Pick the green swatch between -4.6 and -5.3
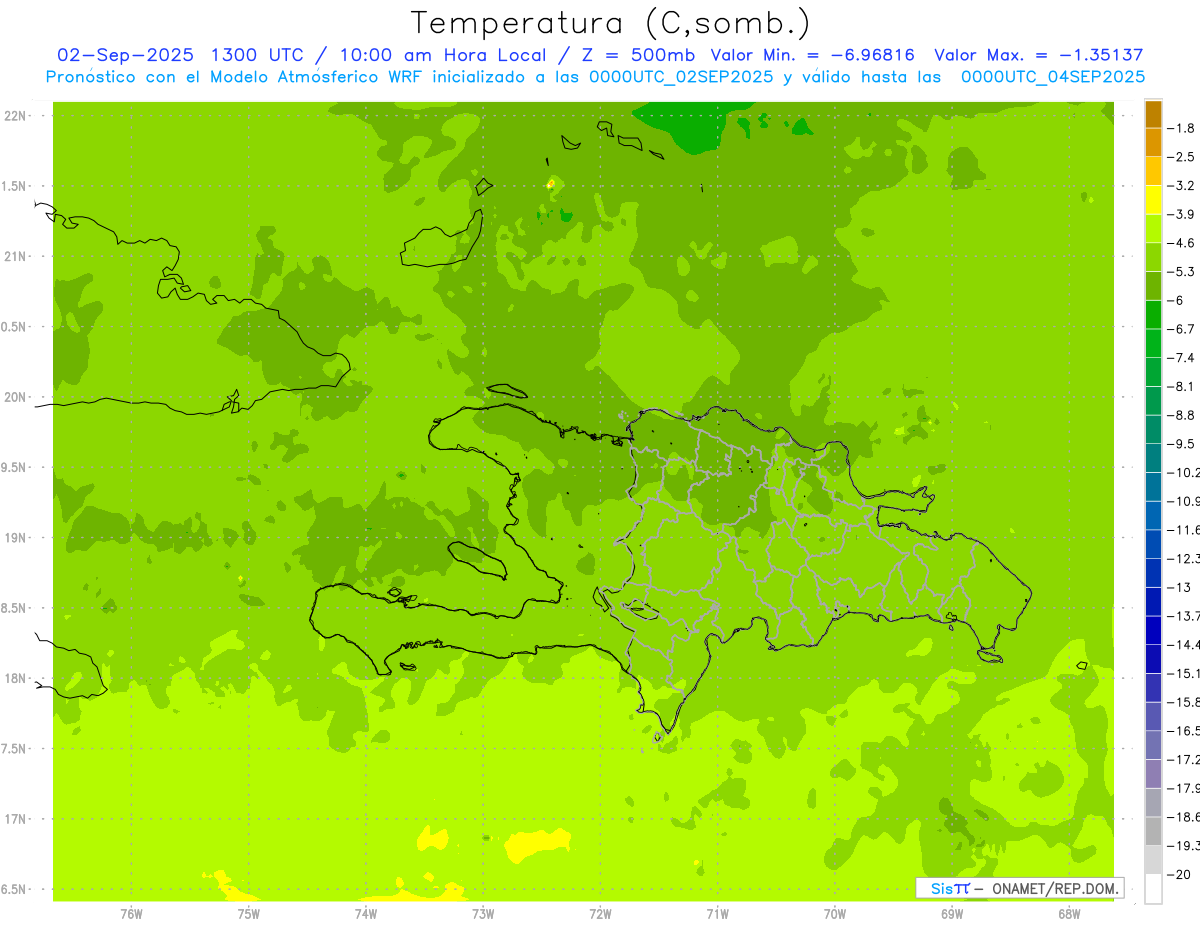Image resolution: width=1200 pixels, height=927 pixels. tap(1153, 257)
